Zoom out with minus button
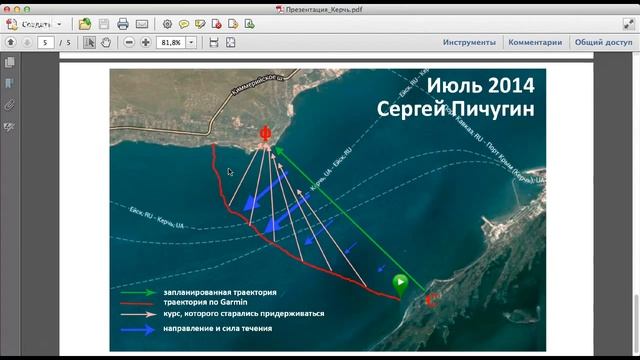This screenshot has width=640, height=360. click(x=129, y=42)
